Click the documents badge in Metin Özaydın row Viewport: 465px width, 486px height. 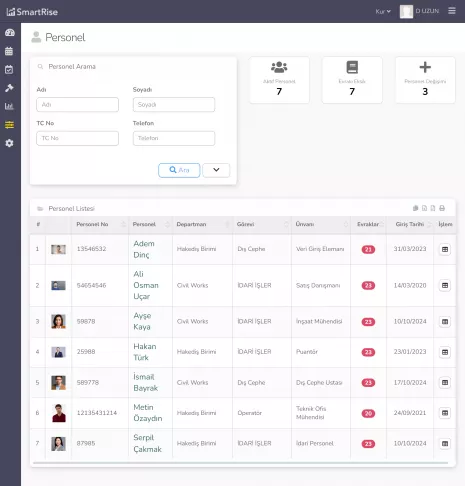368,413
